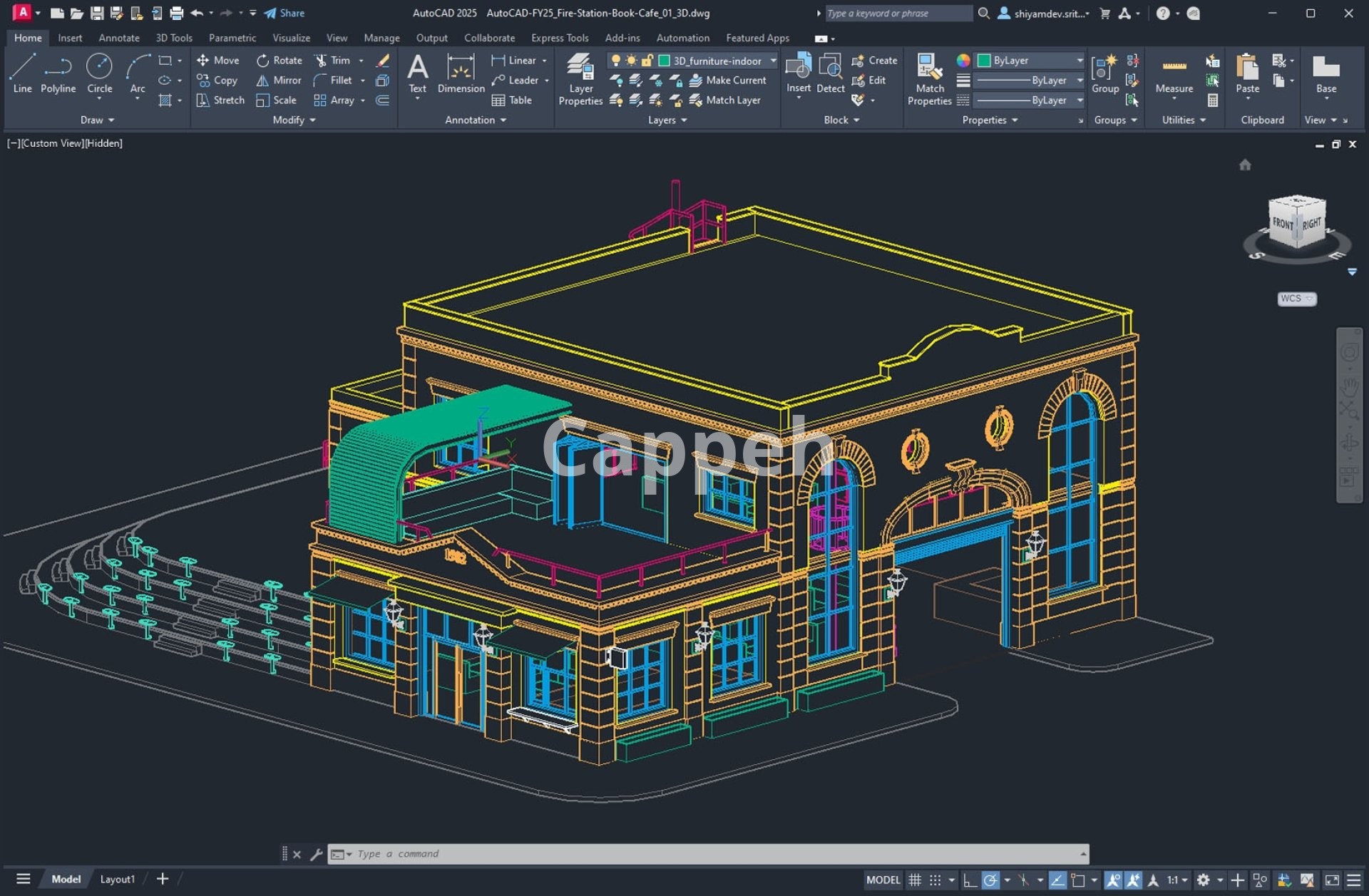
Task: Switch to the Annotate ribbon tab
Action: (x=118, y=38)
